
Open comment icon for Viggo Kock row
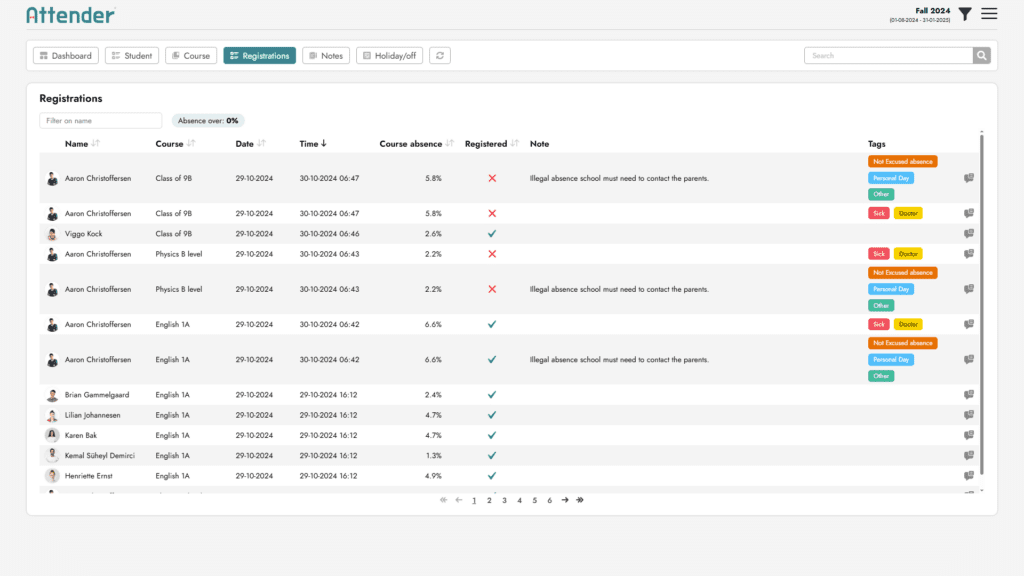pos(969,234)
